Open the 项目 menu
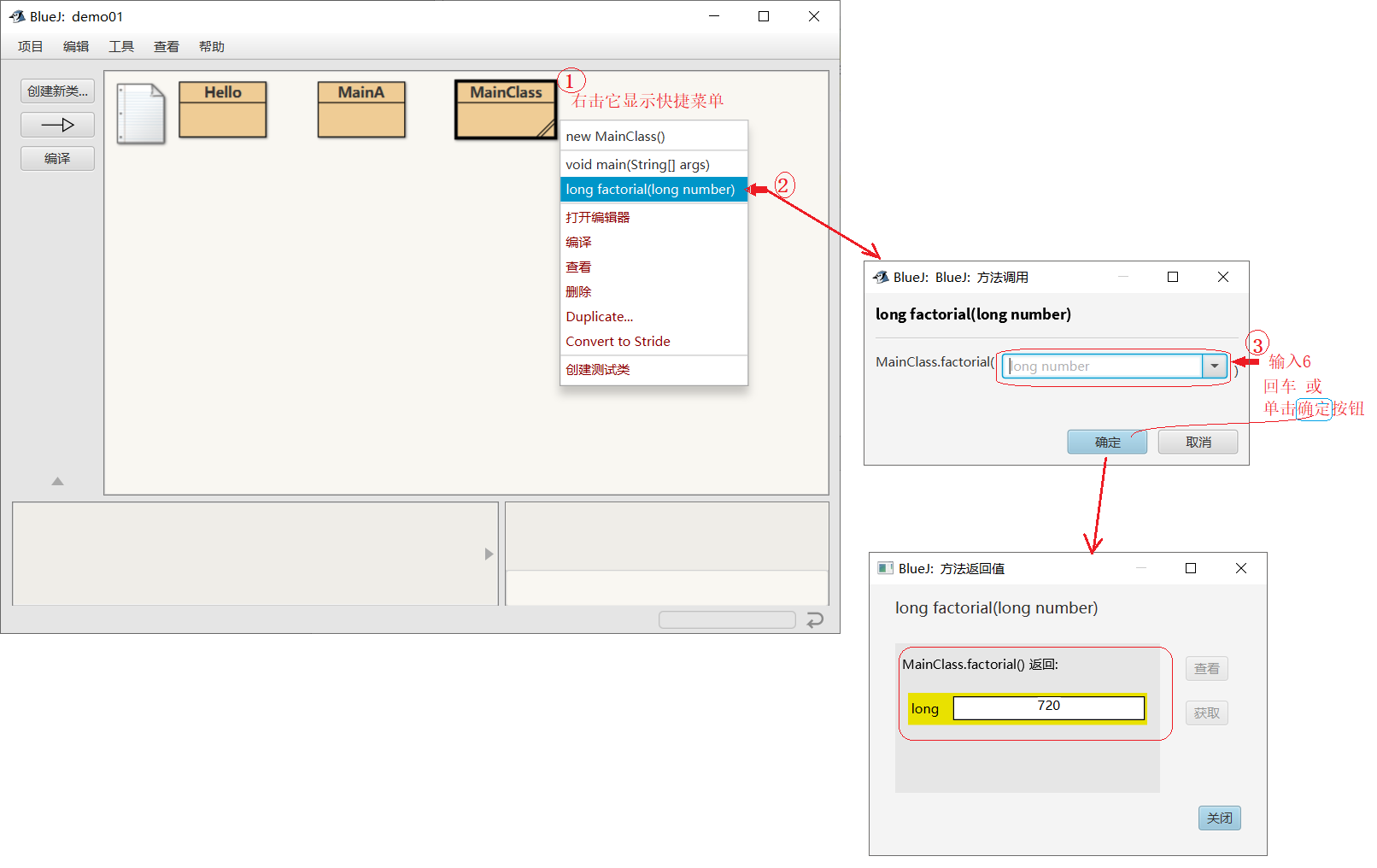 point(31,47)
